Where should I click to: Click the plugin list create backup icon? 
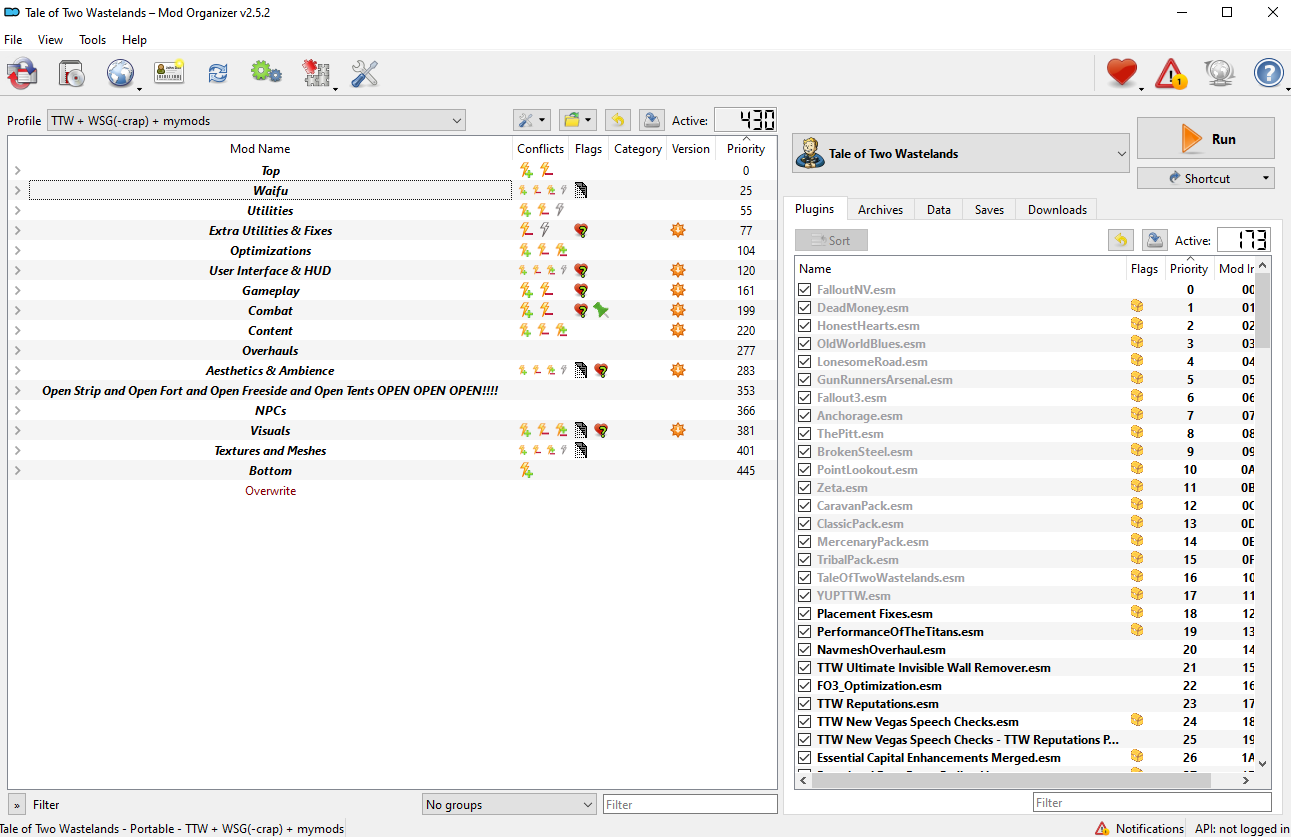pyautogui.click(x=1154, y=240)
